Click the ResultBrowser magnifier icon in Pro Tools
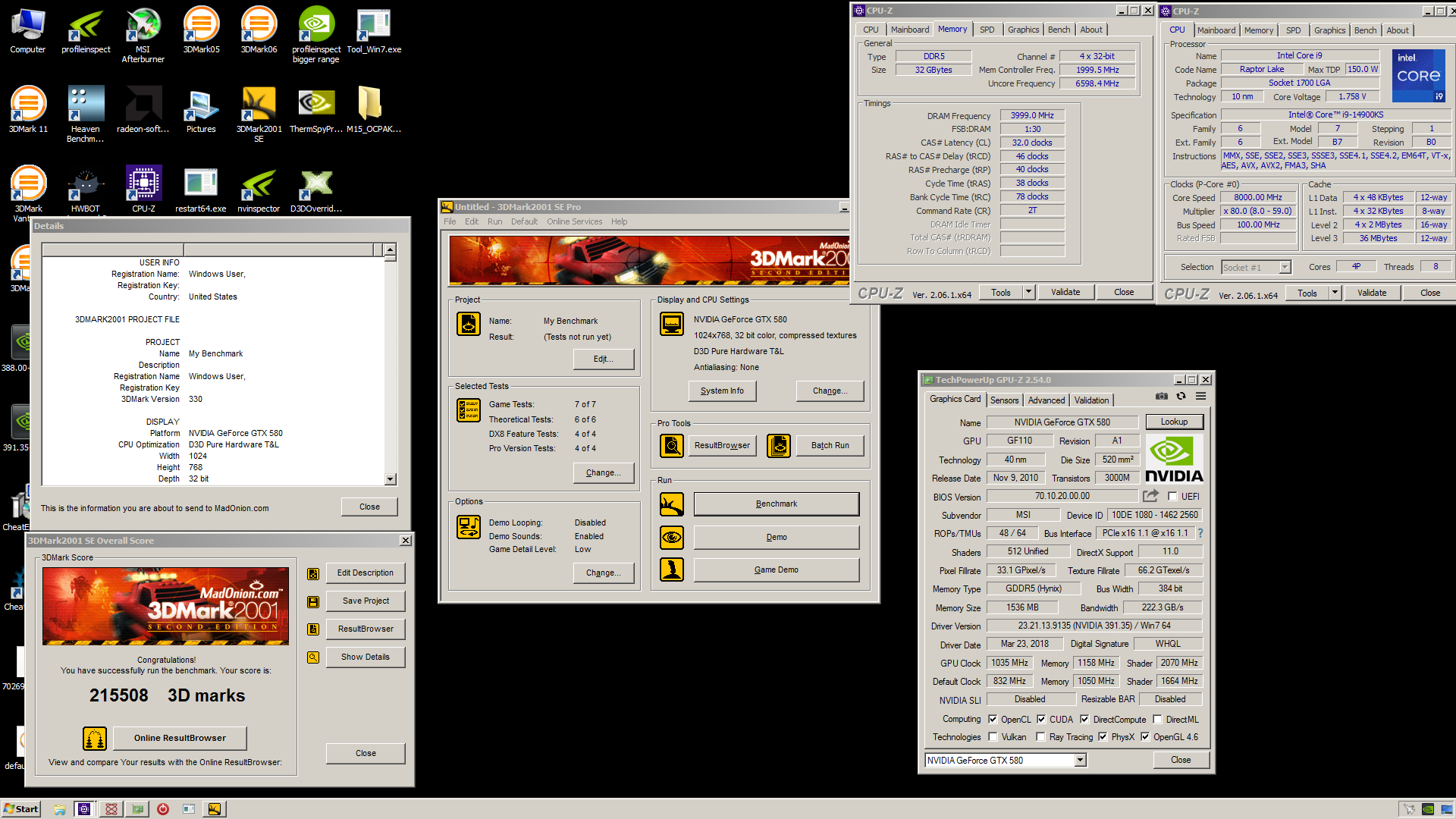Screen dimensions: 1456x819 tap(672, 446)
